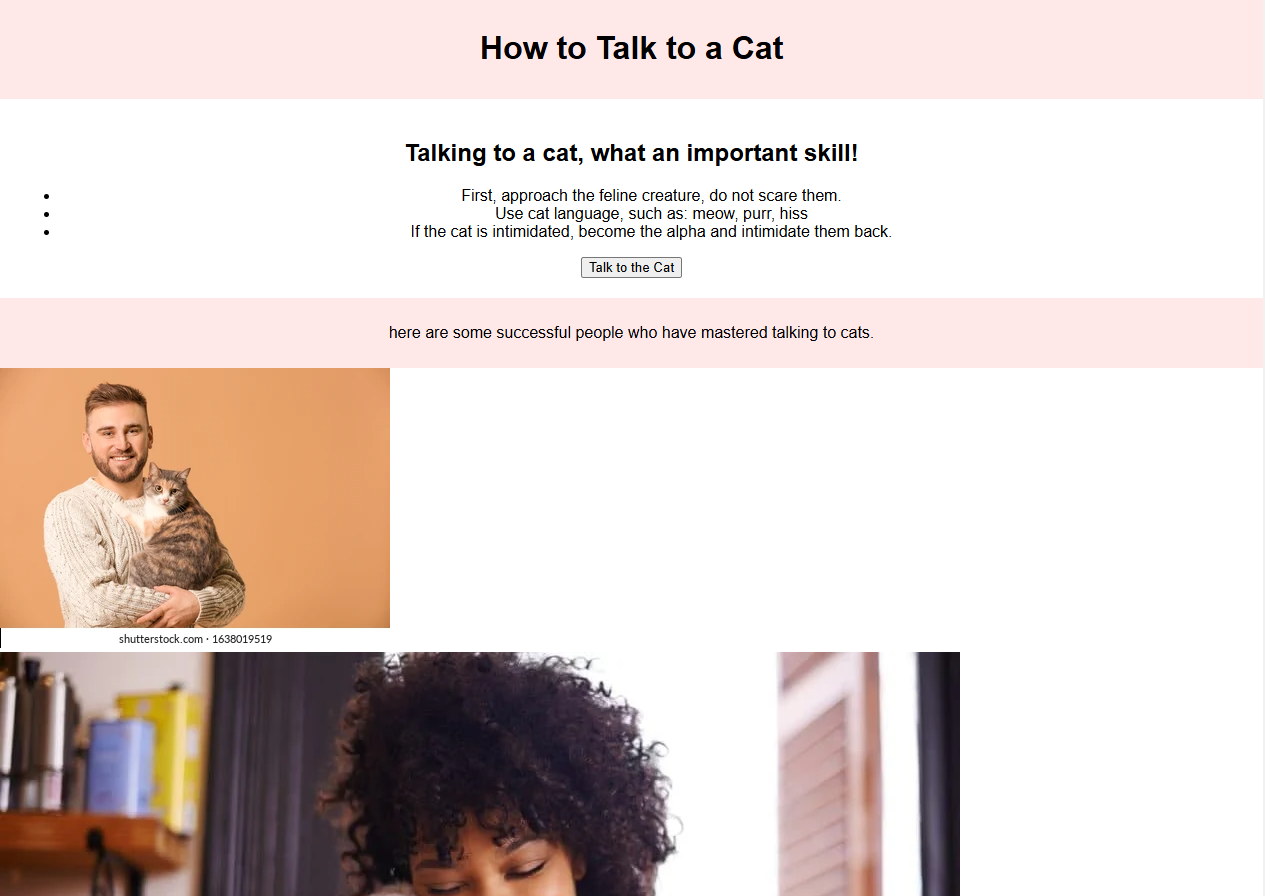The height and width of the screenshot is (896, 1265).
Task: Click the Talking to a cat subheading
Action: tap(631, 153)
